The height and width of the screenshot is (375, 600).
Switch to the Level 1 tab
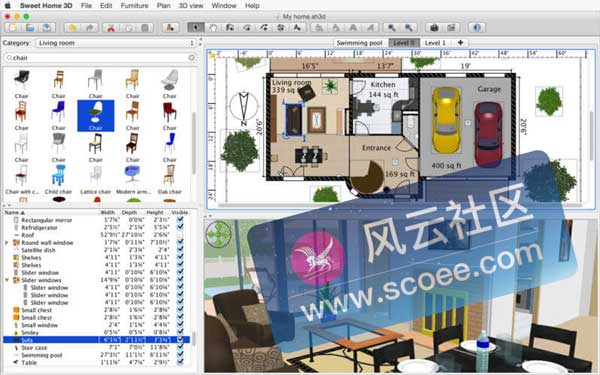coord(435,43)
